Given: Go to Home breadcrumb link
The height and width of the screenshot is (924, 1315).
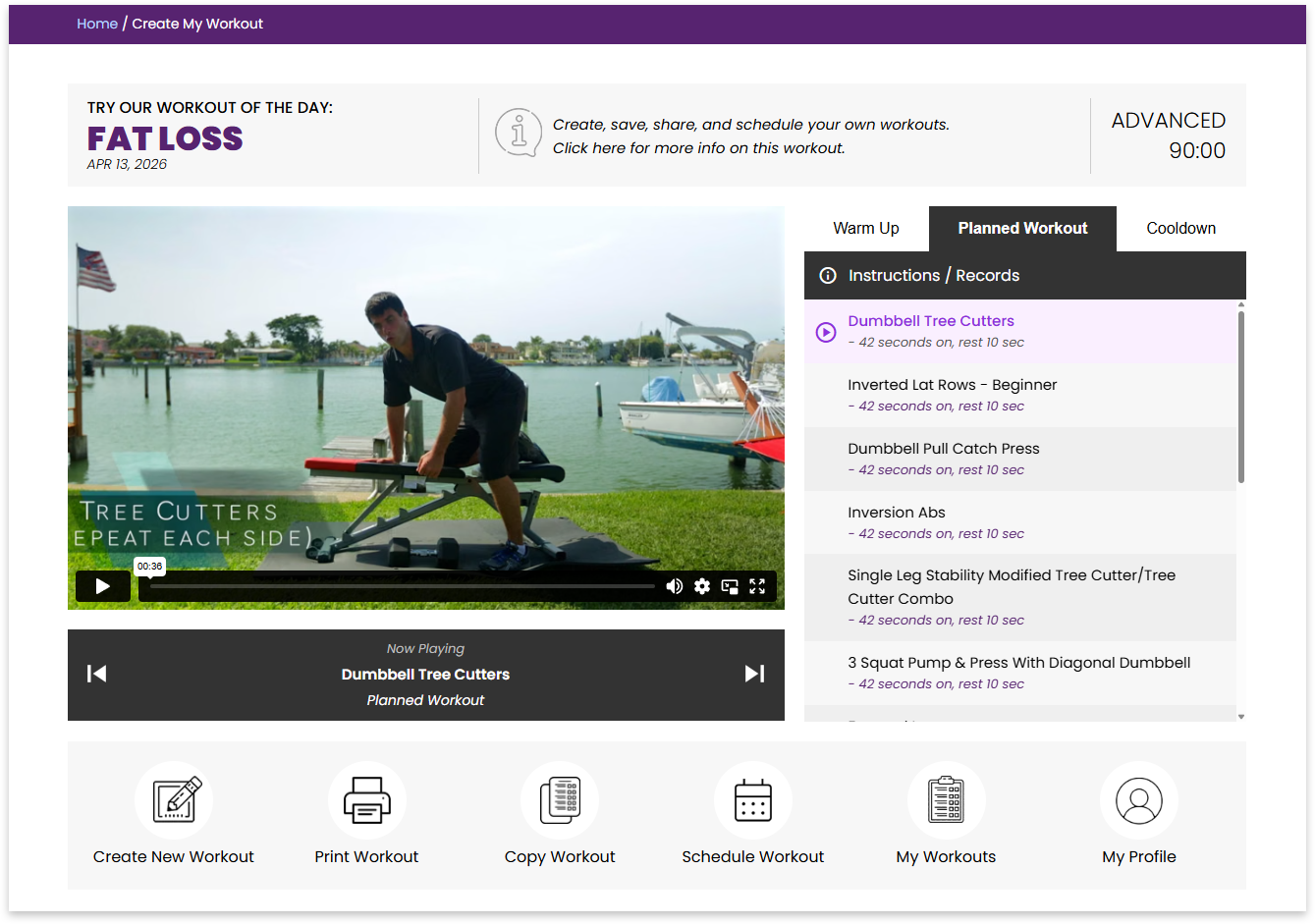Looking at the screenshot, I should (97, 24).
